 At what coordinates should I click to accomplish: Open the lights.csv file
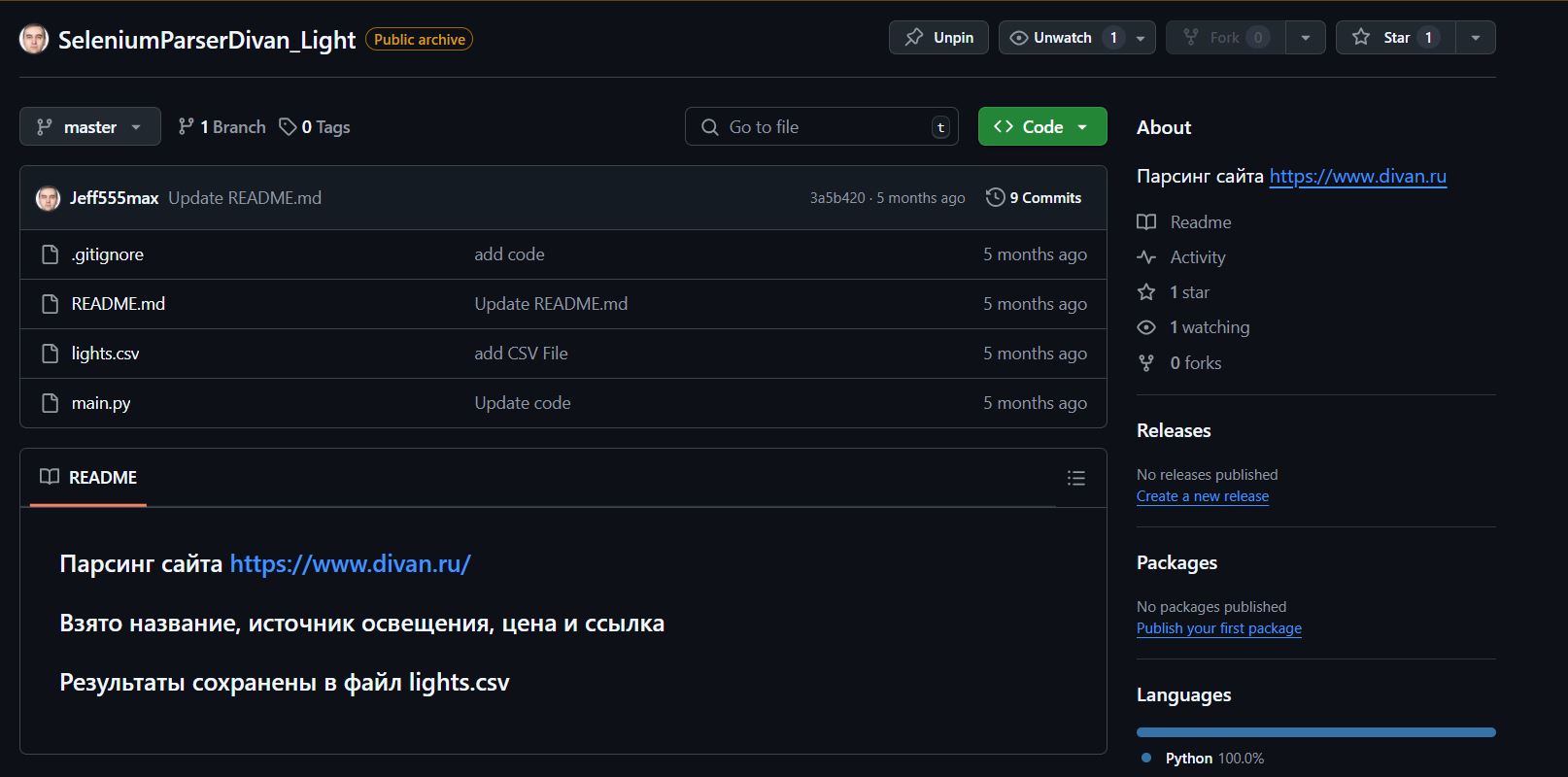105,354
